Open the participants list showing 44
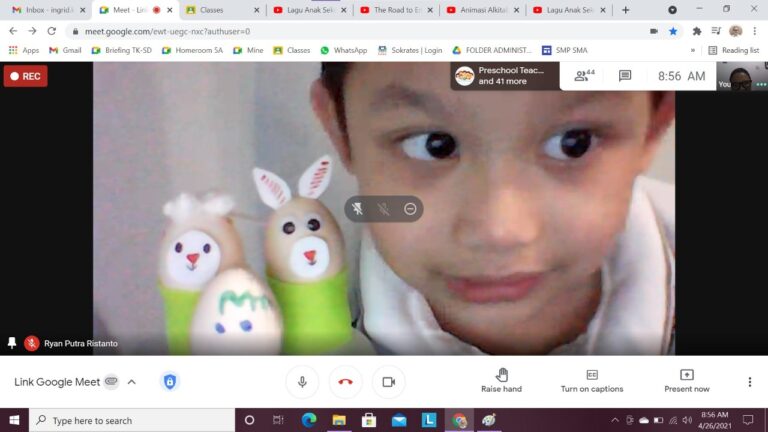Screen dimensions: 768x432 tap(583, 76)
